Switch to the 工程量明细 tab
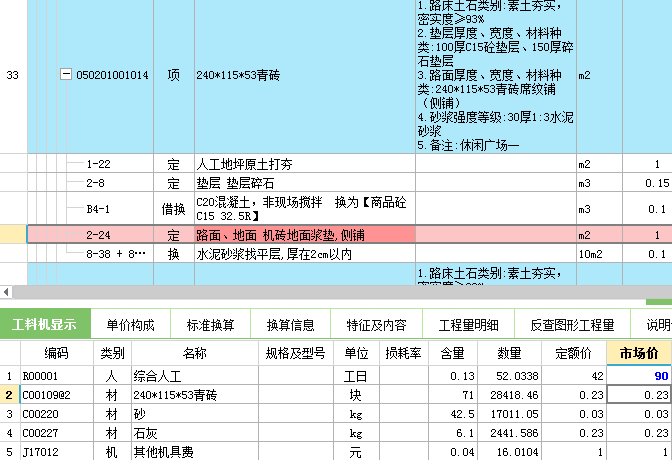Viewport: 672px width, 460px height. [468, 325]
